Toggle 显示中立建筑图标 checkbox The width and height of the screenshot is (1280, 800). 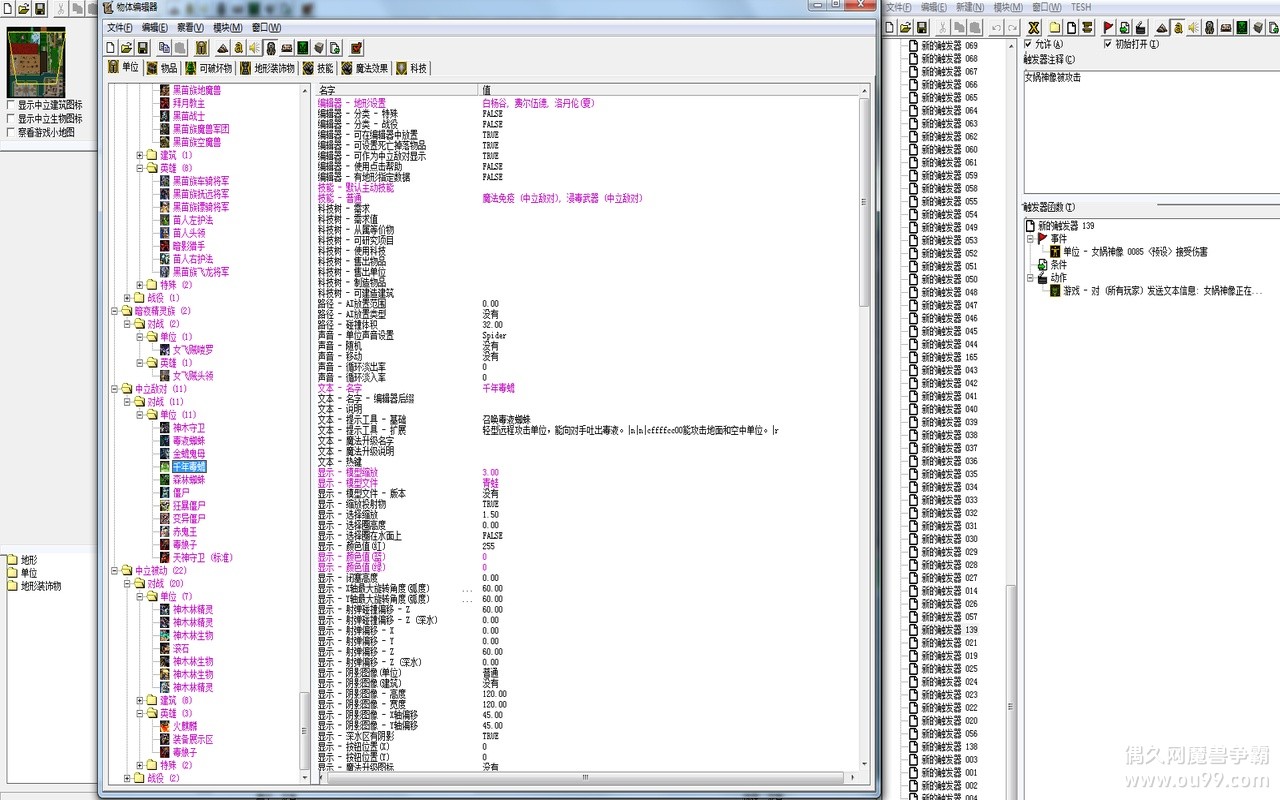(11, 105)
